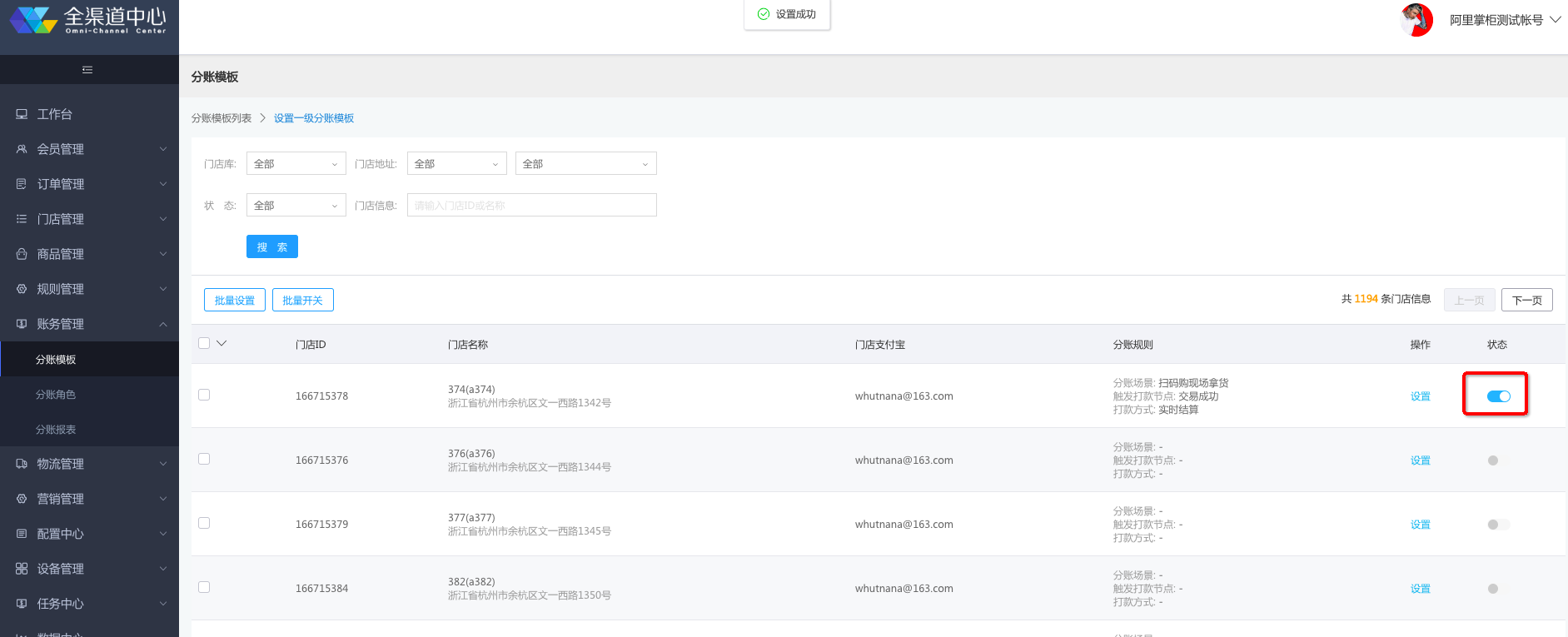Image resolution: width=1568 pixels, height=637 pixels.
Task: Click the 批量设置 button
Action: click(x=235, y=300)
